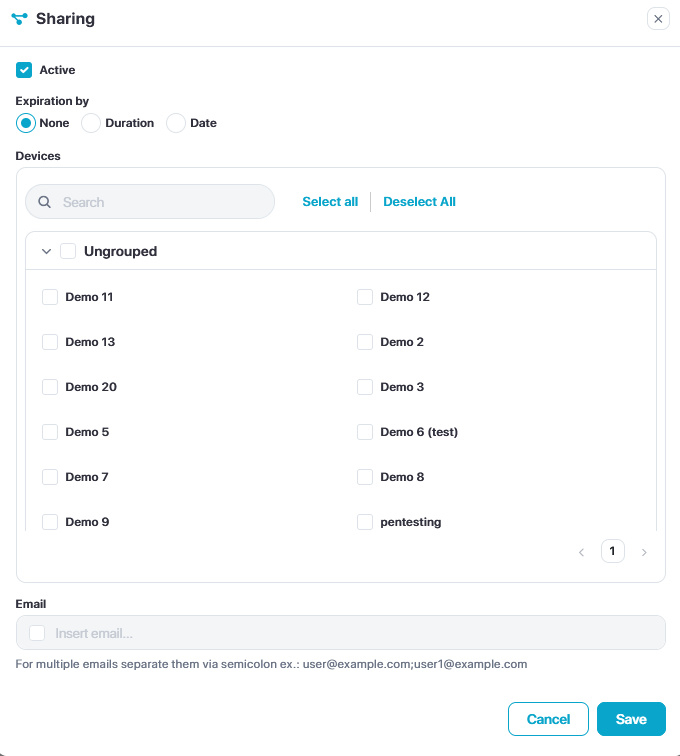Choose None for expiration
Image resolution: width=680 pixels, height=756 pixels.
point(26,123)
